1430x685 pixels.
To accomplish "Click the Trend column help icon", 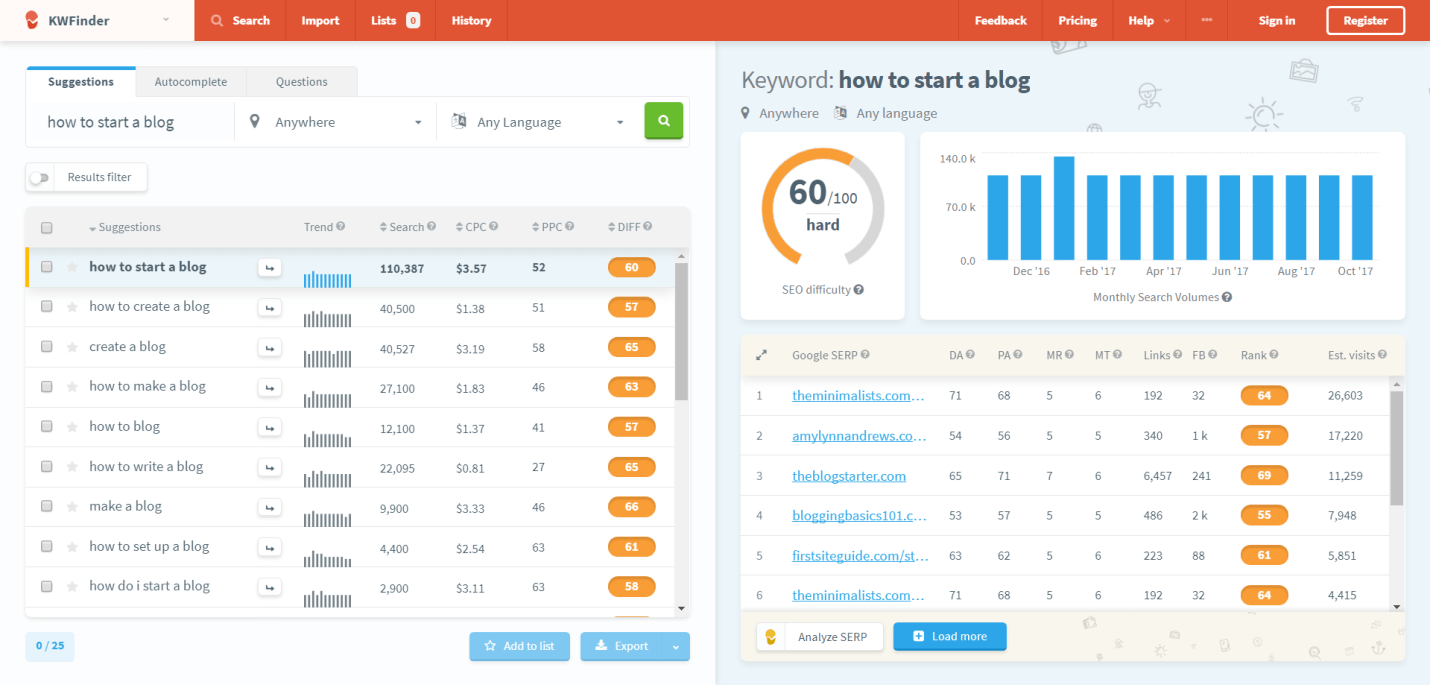I will tap(341, 227).
